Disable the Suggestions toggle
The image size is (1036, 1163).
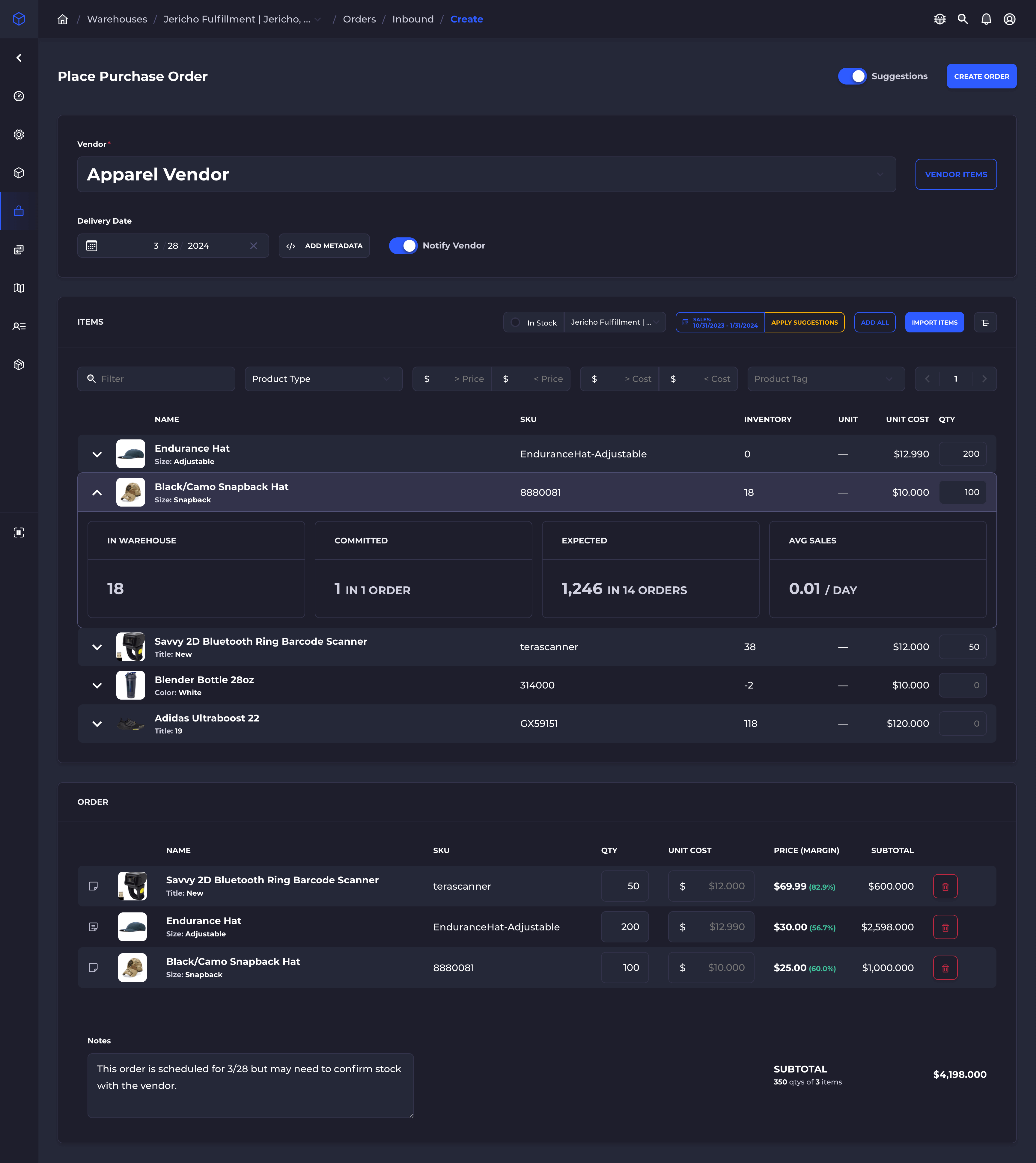852,76
